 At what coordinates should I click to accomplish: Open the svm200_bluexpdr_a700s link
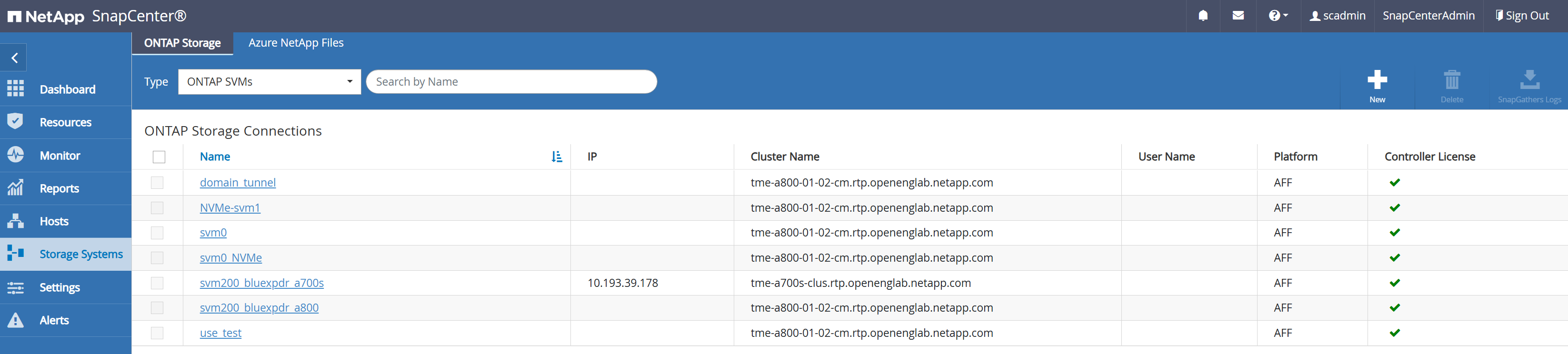(x=262, y=283)
